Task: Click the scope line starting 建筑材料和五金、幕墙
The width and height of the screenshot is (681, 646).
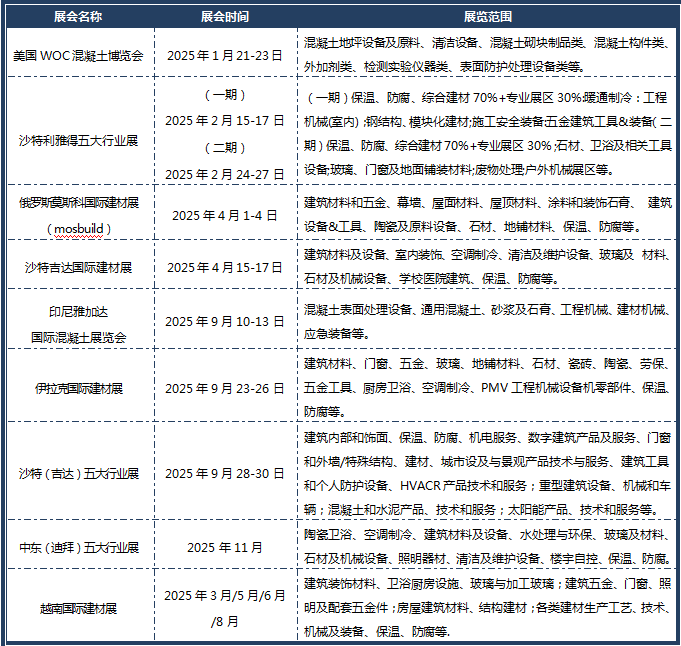Action: point(488,202)
